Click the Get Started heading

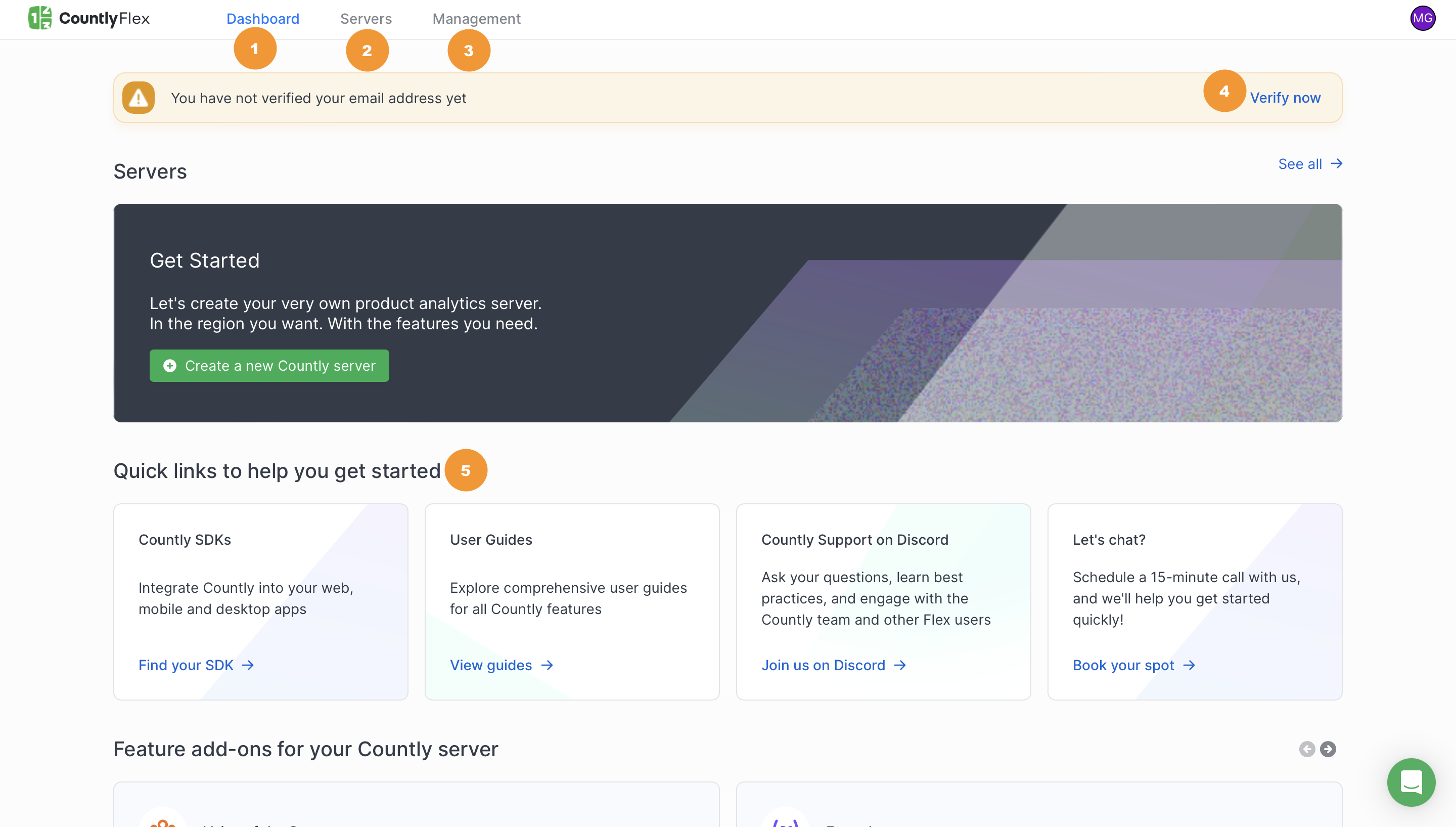click(205, 260)
